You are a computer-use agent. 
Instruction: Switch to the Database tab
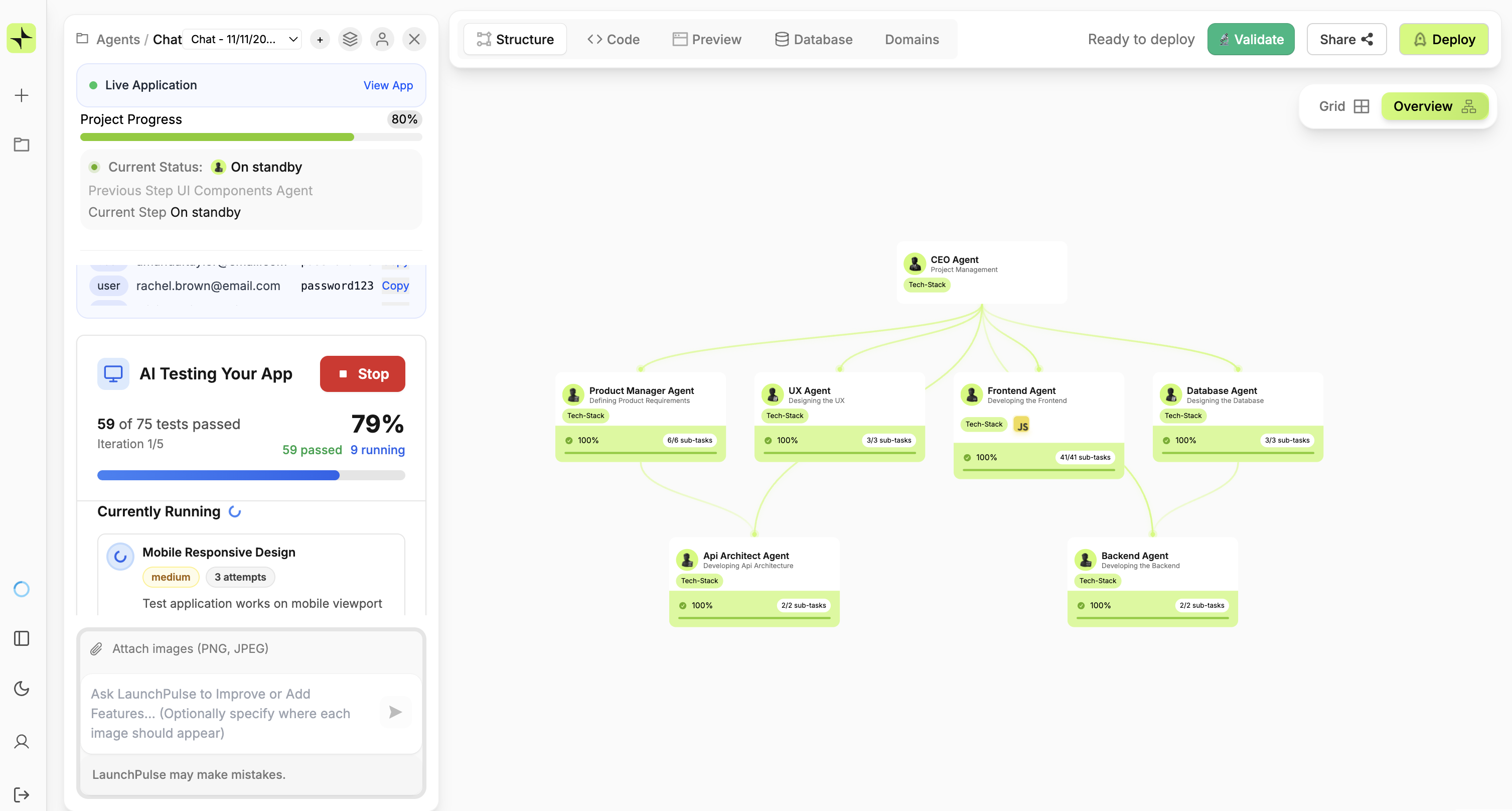(x=814, y=39)
